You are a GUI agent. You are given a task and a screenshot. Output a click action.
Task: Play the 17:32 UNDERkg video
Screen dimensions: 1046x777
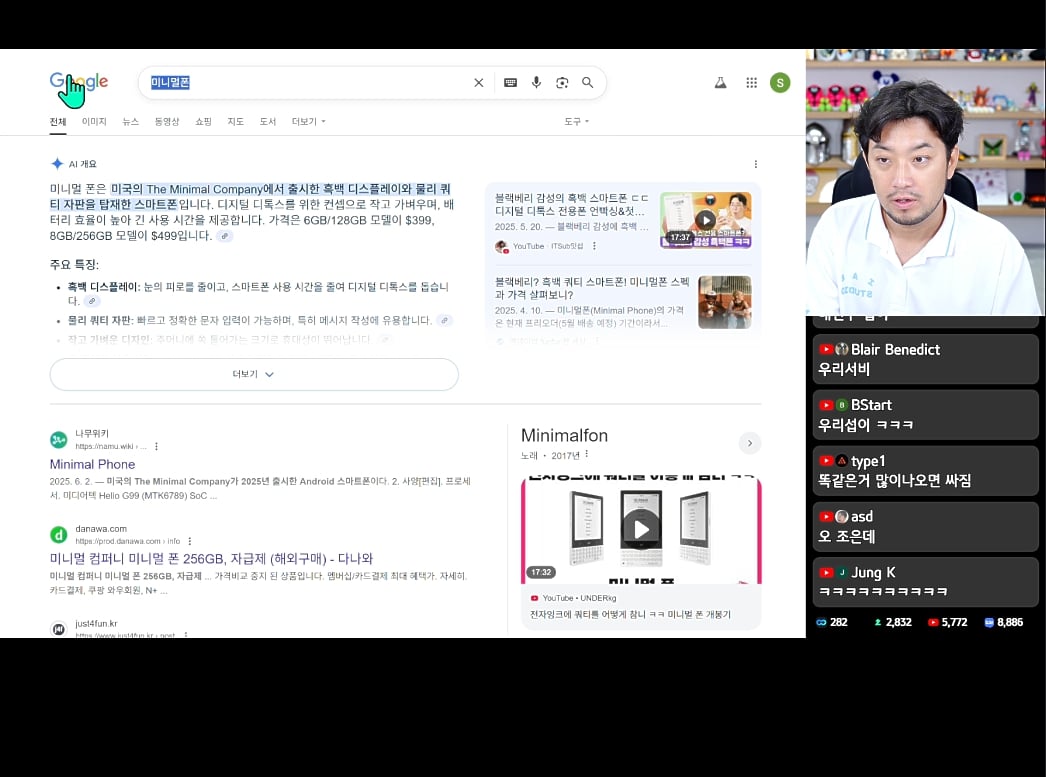641,530
